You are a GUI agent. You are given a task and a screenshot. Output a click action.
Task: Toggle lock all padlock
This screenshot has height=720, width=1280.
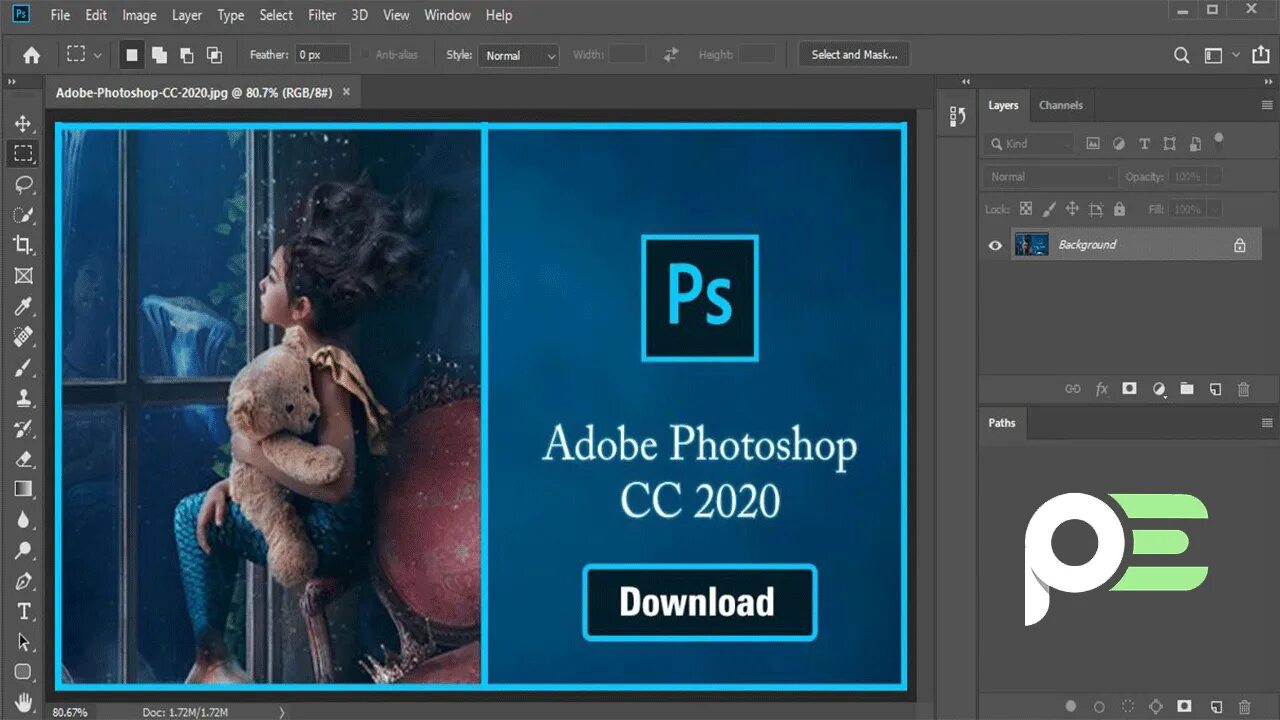(x=1119, y=209)
